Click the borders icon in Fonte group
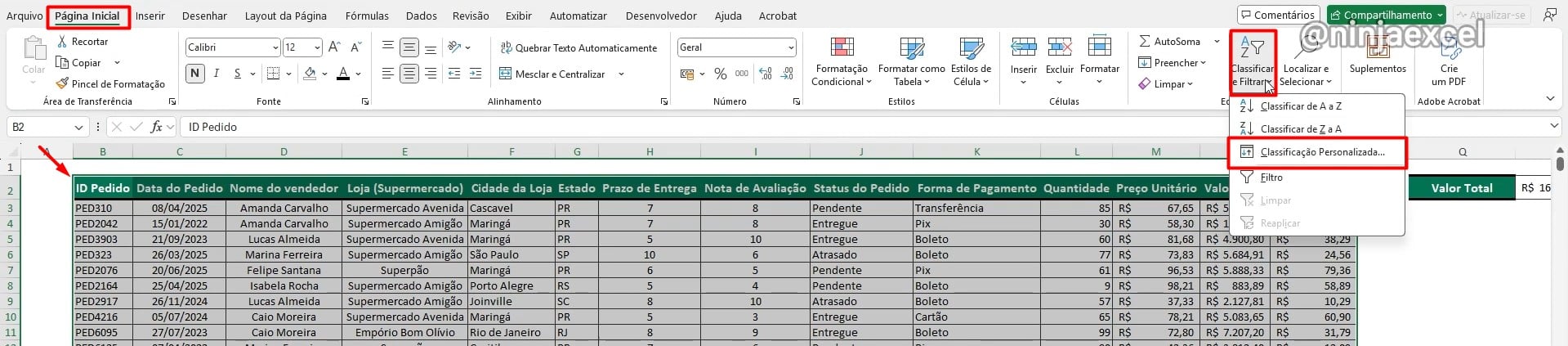Screen dimensions: 1568x346 point(274,74)
